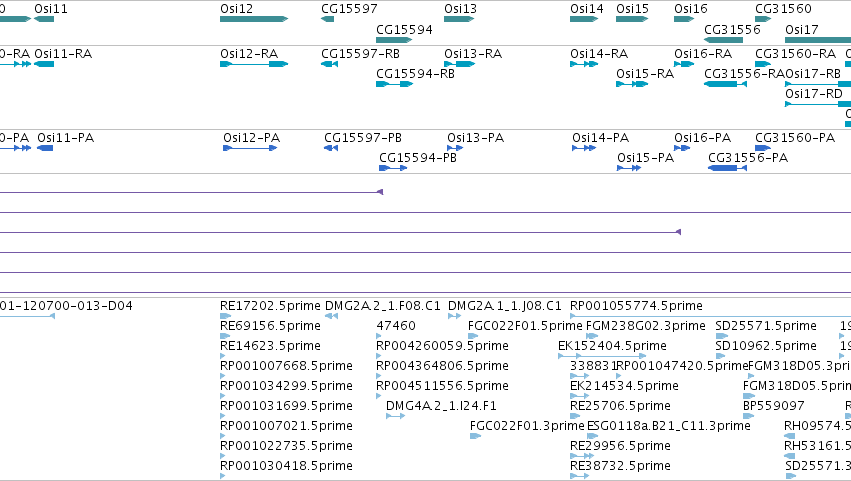This screenshot has height=481, width=851.
Task: Select the RP001007021.5prime EST
Action: pyautogui.click(x=223, y=436)
